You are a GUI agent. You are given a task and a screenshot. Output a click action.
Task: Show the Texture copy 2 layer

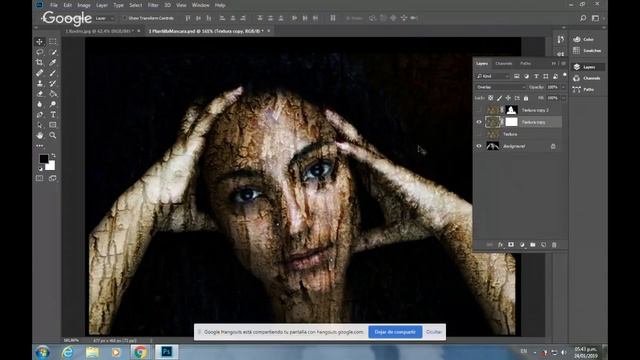pos(479,110)
